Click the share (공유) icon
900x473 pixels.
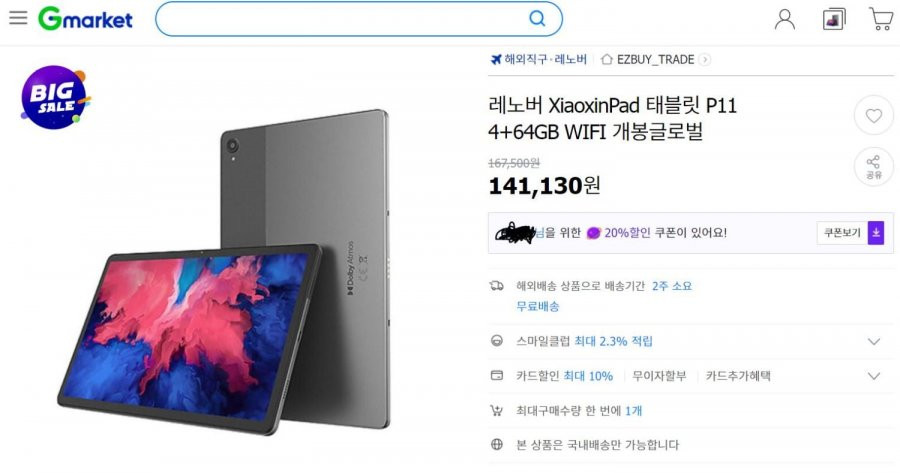pos(874,167)
